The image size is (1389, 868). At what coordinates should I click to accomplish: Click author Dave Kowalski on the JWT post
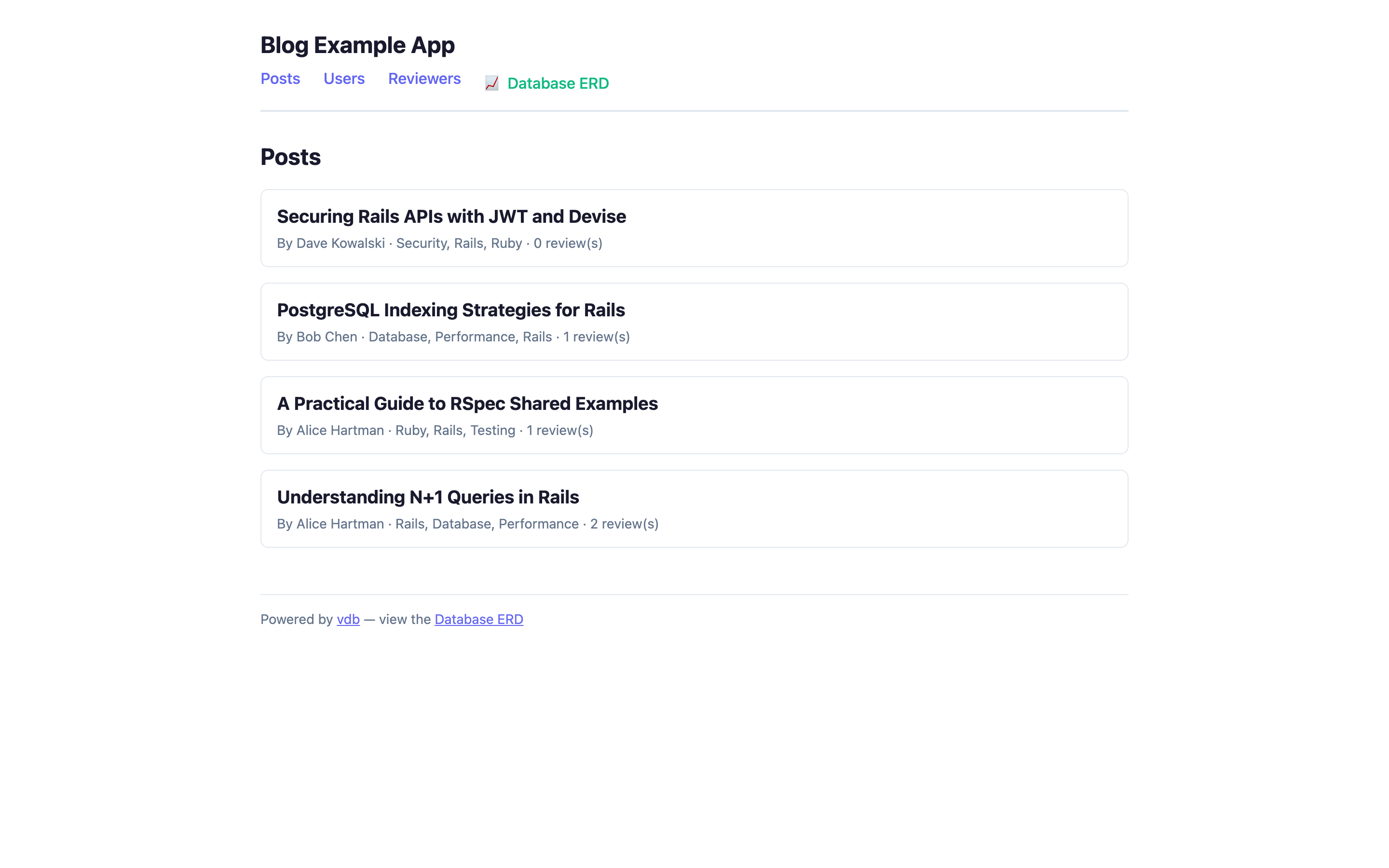[x=340, y=243]
